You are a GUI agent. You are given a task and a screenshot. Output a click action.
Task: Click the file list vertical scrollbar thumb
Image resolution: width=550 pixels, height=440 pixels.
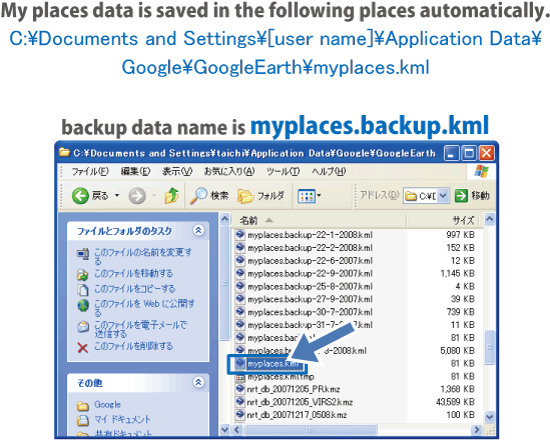(489, 348)
